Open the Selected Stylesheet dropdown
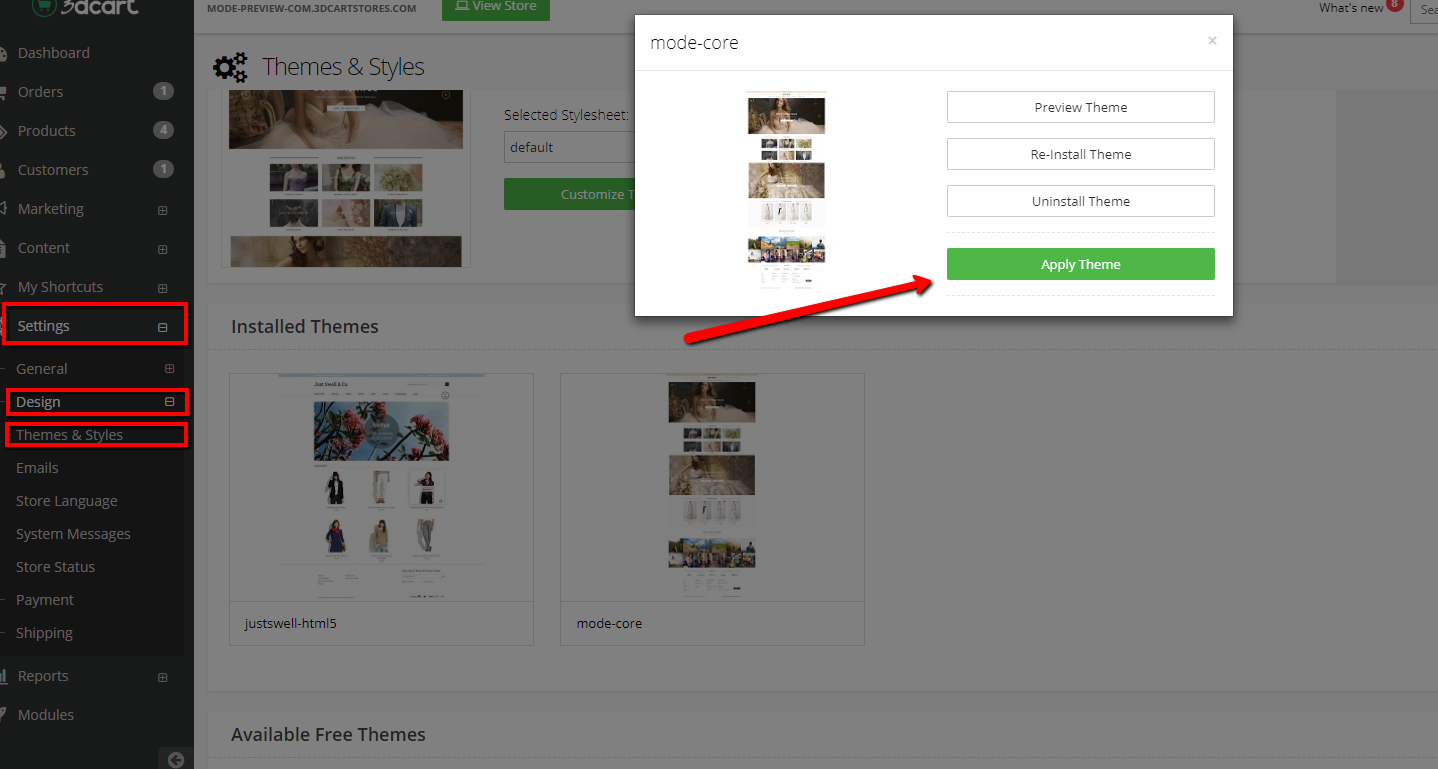This screenshot has width=1438, height=769. click(570, 147)
